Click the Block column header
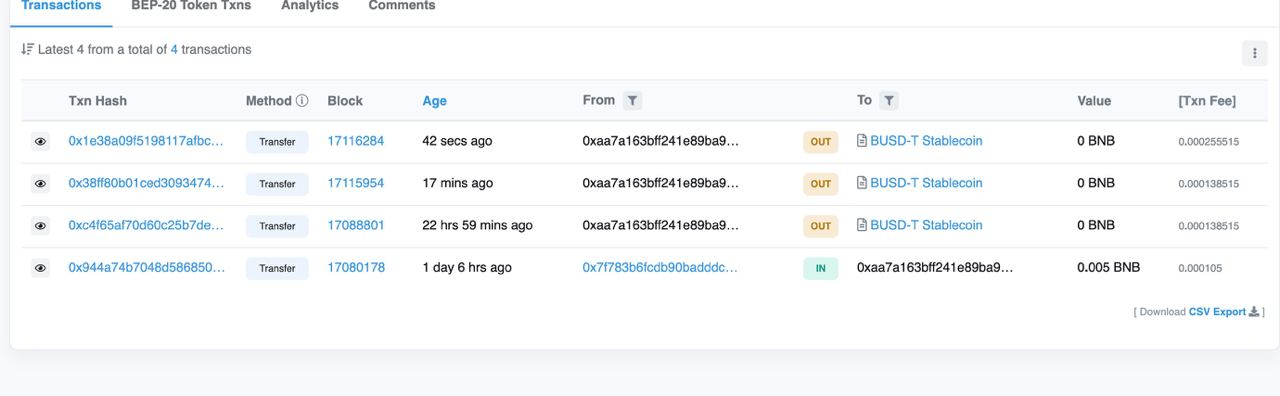The image size is (1280, 396). click(x=345, y=101)
